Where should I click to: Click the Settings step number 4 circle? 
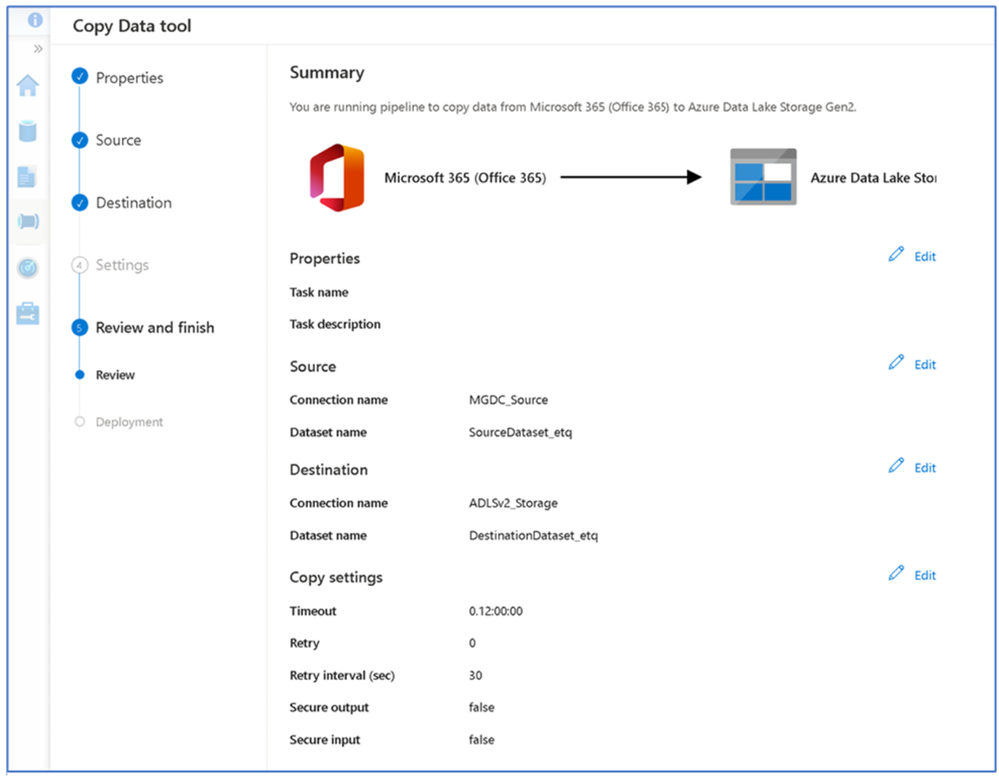click(x=80, y=265)
